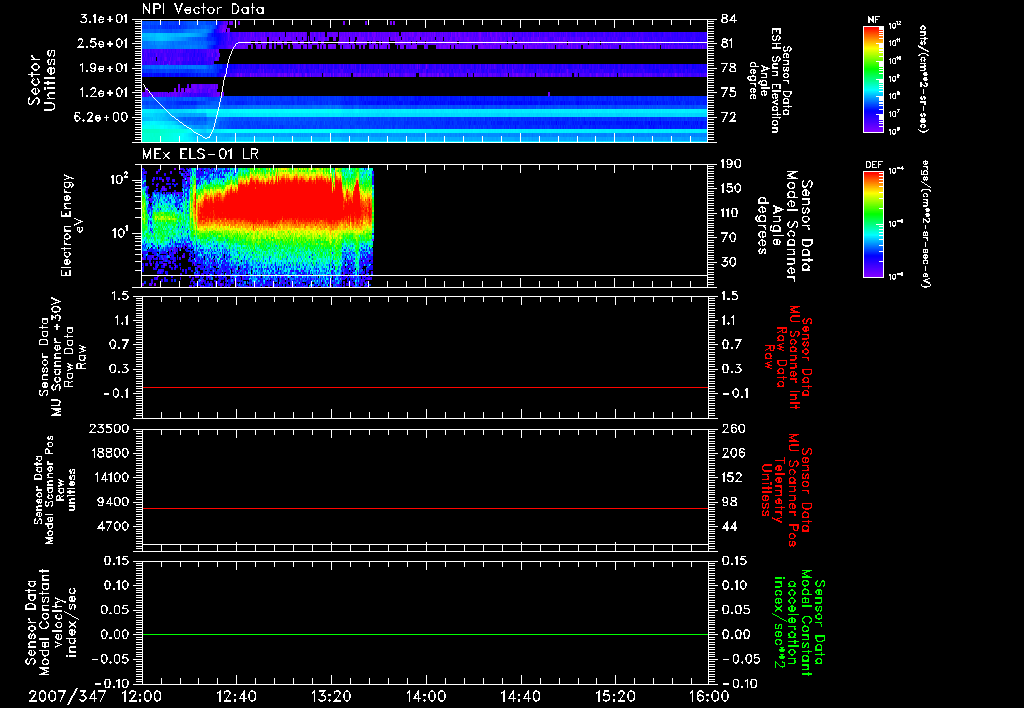This screenshot has width=1024, height=708.
Task: Click the '78' sun elevation tick
Action: click(x=728, y=68)
